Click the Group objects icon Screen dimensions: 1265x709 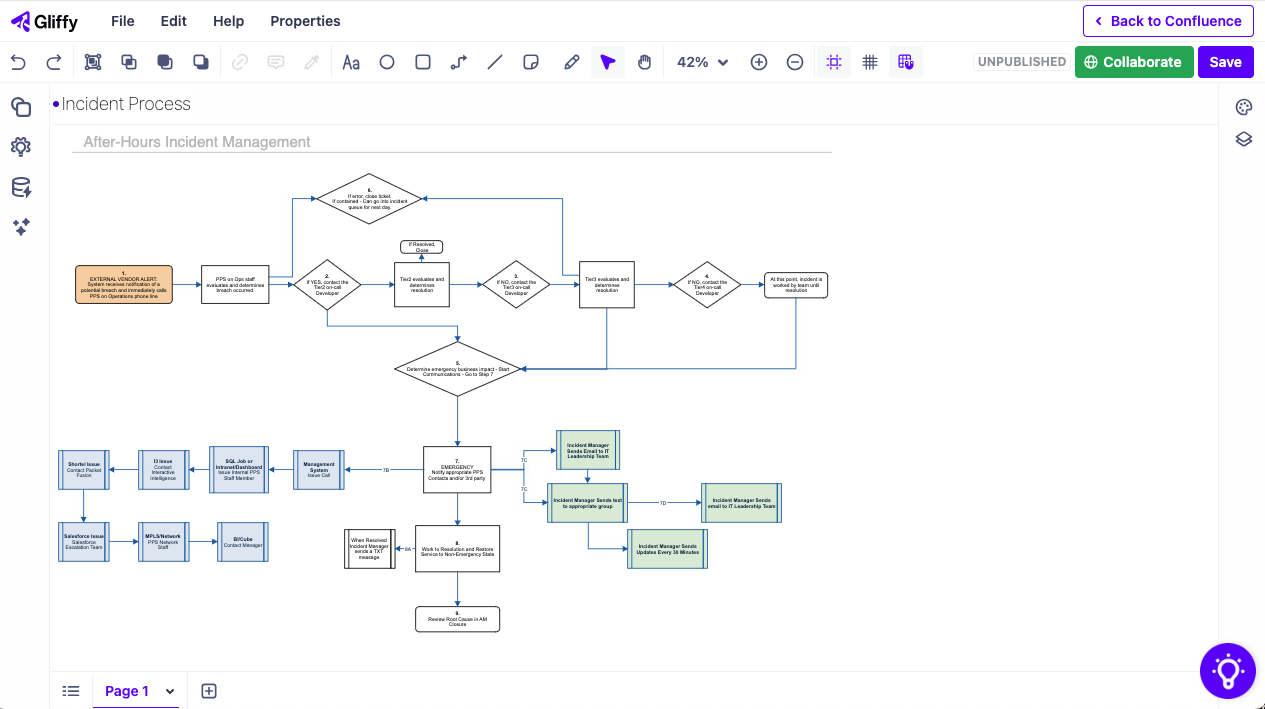93,62
